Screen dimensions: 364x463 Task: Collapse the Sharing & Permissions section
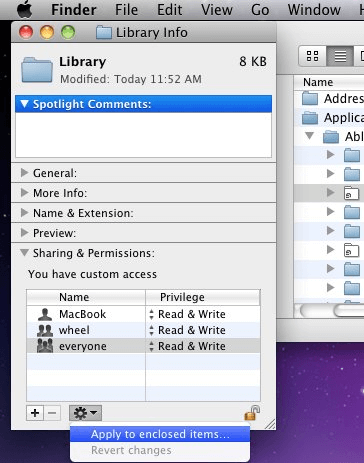(24, 253)
